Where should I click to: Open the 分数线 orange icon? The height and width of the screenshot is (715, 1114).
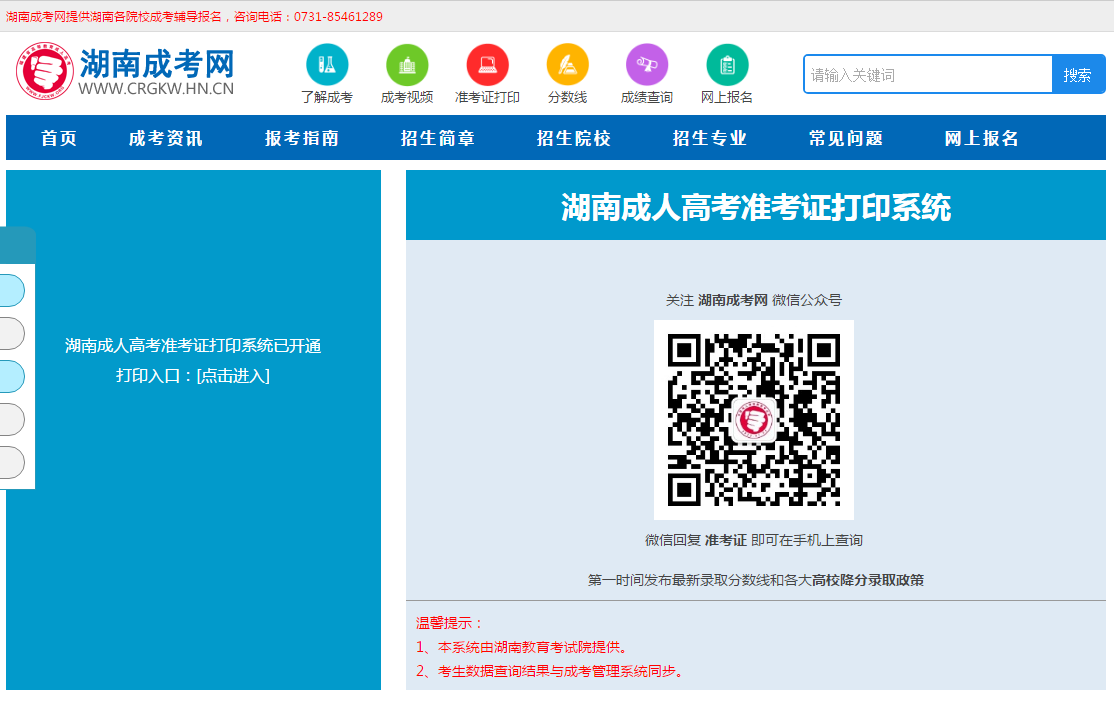click(568, 65)
